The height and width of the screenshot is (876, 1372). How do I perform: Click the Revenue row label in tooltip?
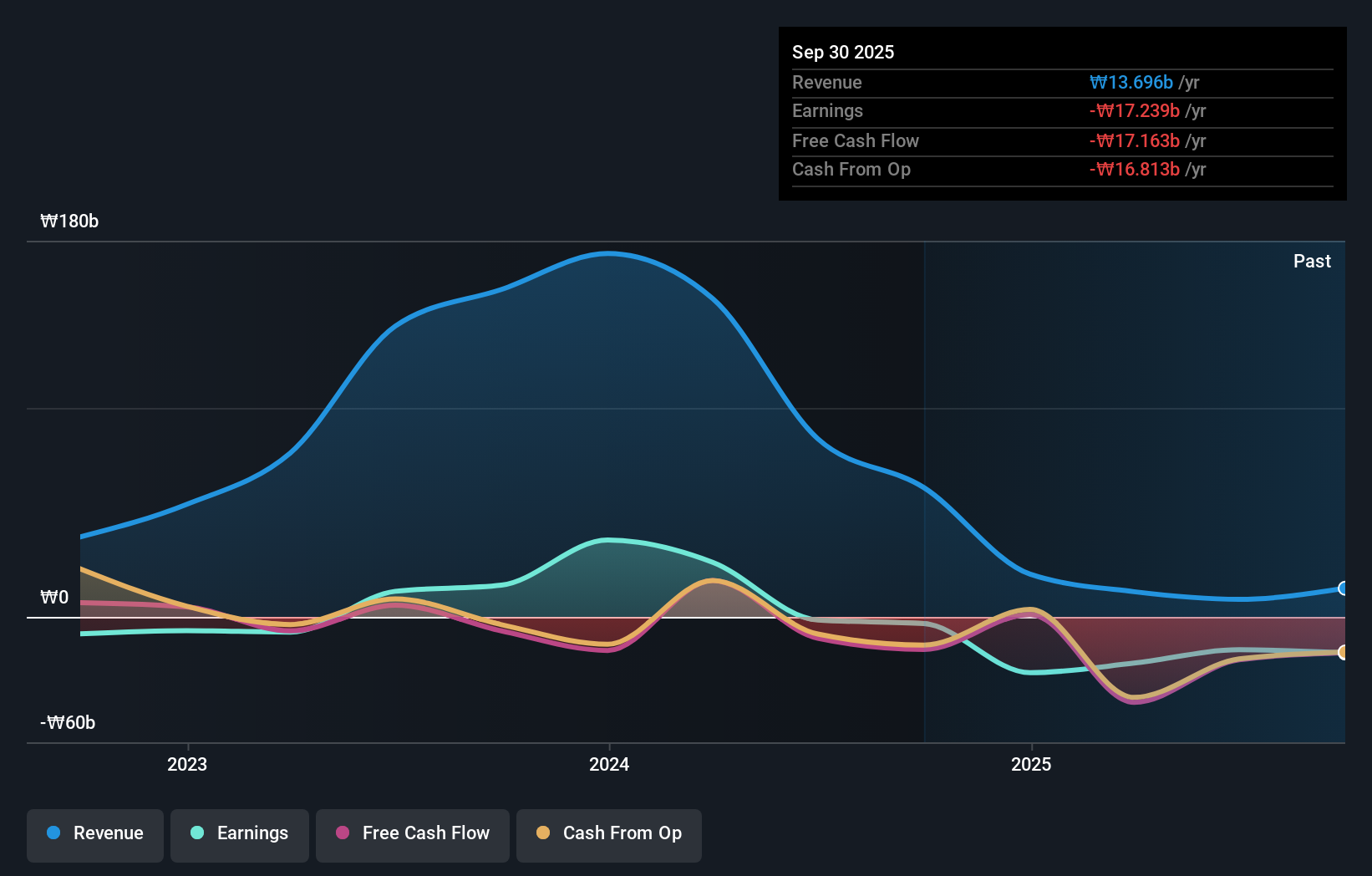[827, 82]
